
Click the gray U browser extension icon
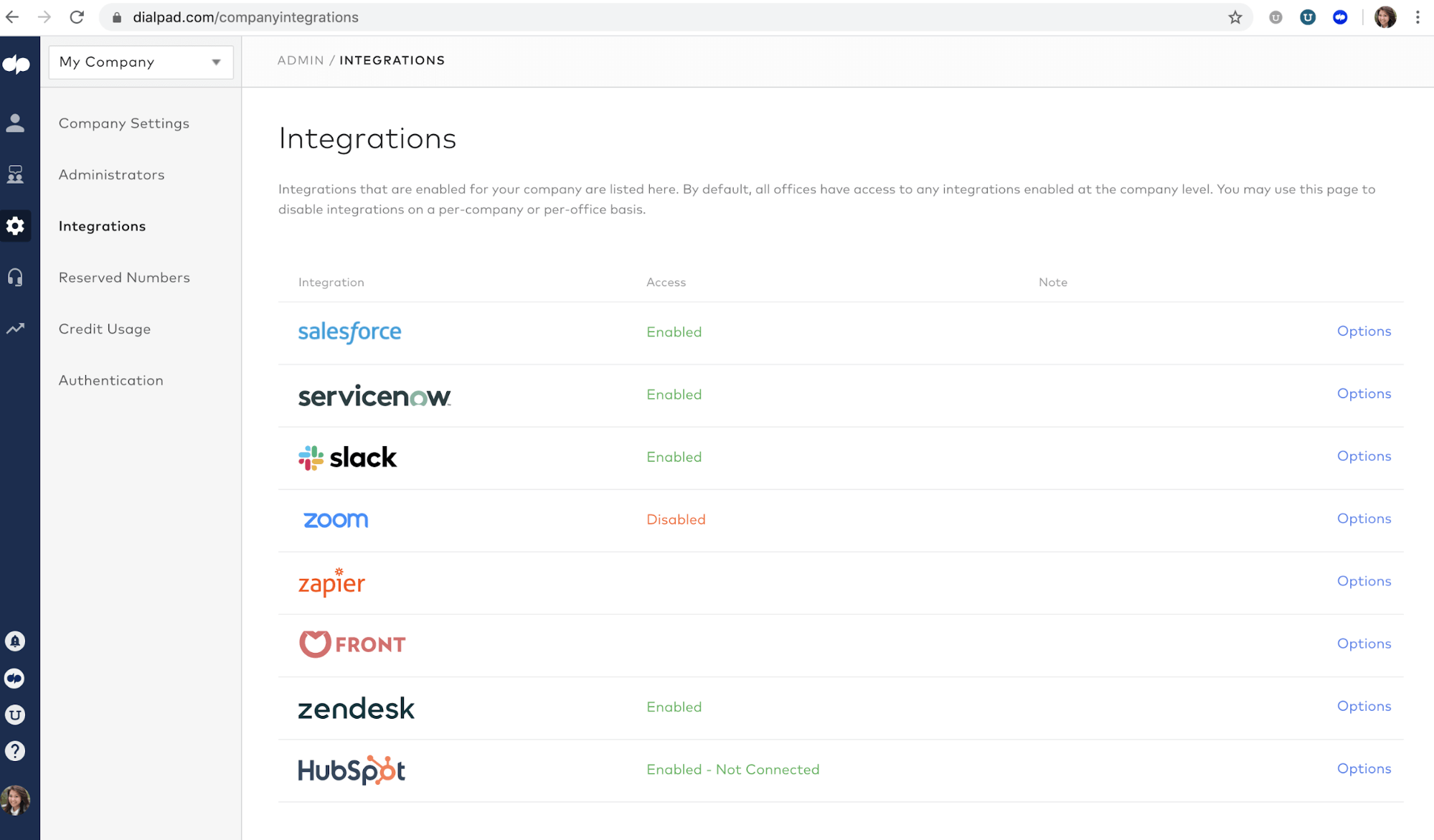(x=1275, y=17)
